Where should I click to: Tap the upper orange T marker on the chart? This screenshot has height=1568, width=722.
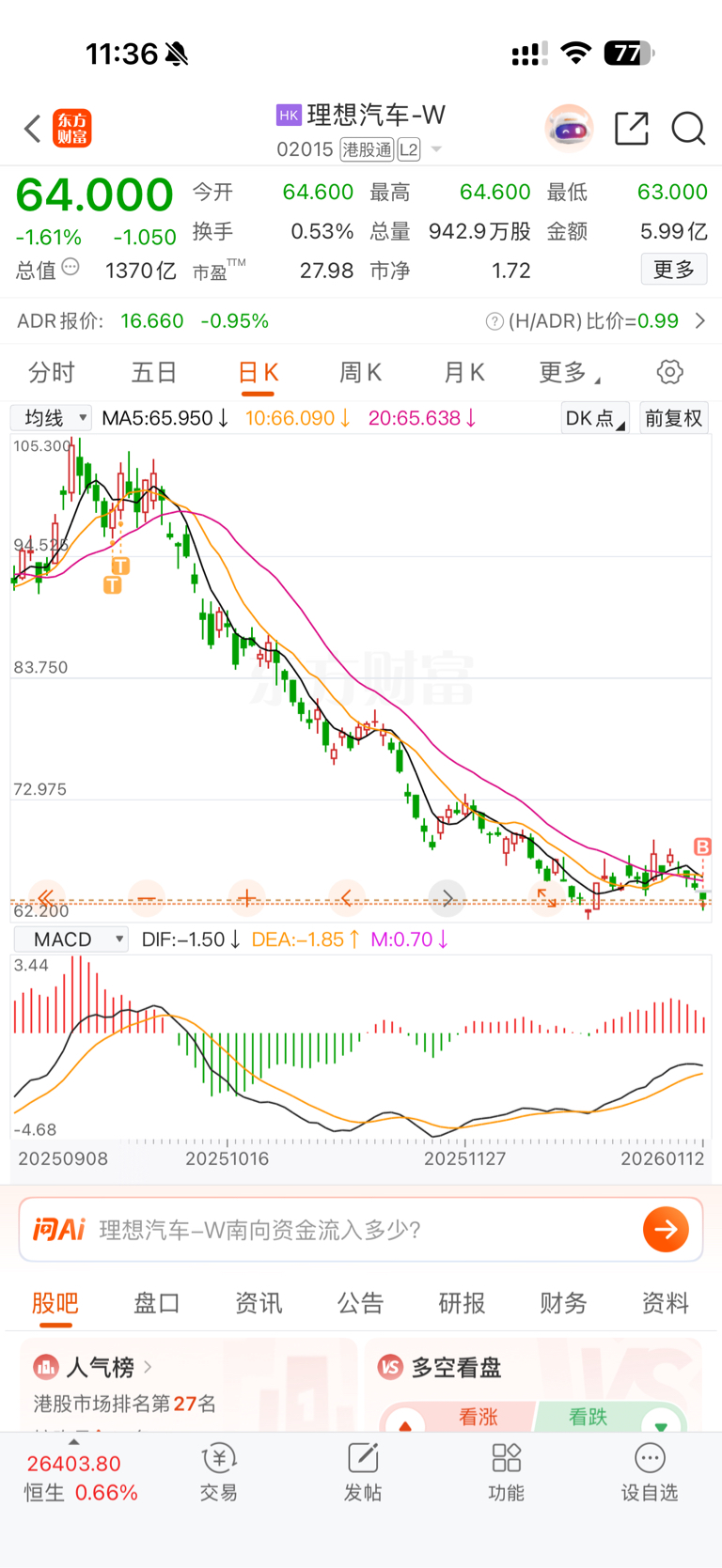pyautogui.click(x=120, y=566)
